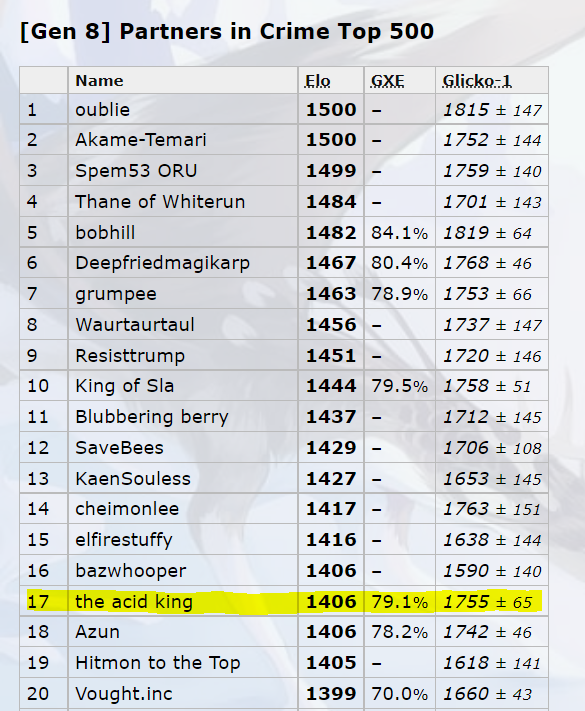This screenshot has height=711, width=585.
Task: Click King of Sla's Elo 1444
Action: (x=331, y=386)
